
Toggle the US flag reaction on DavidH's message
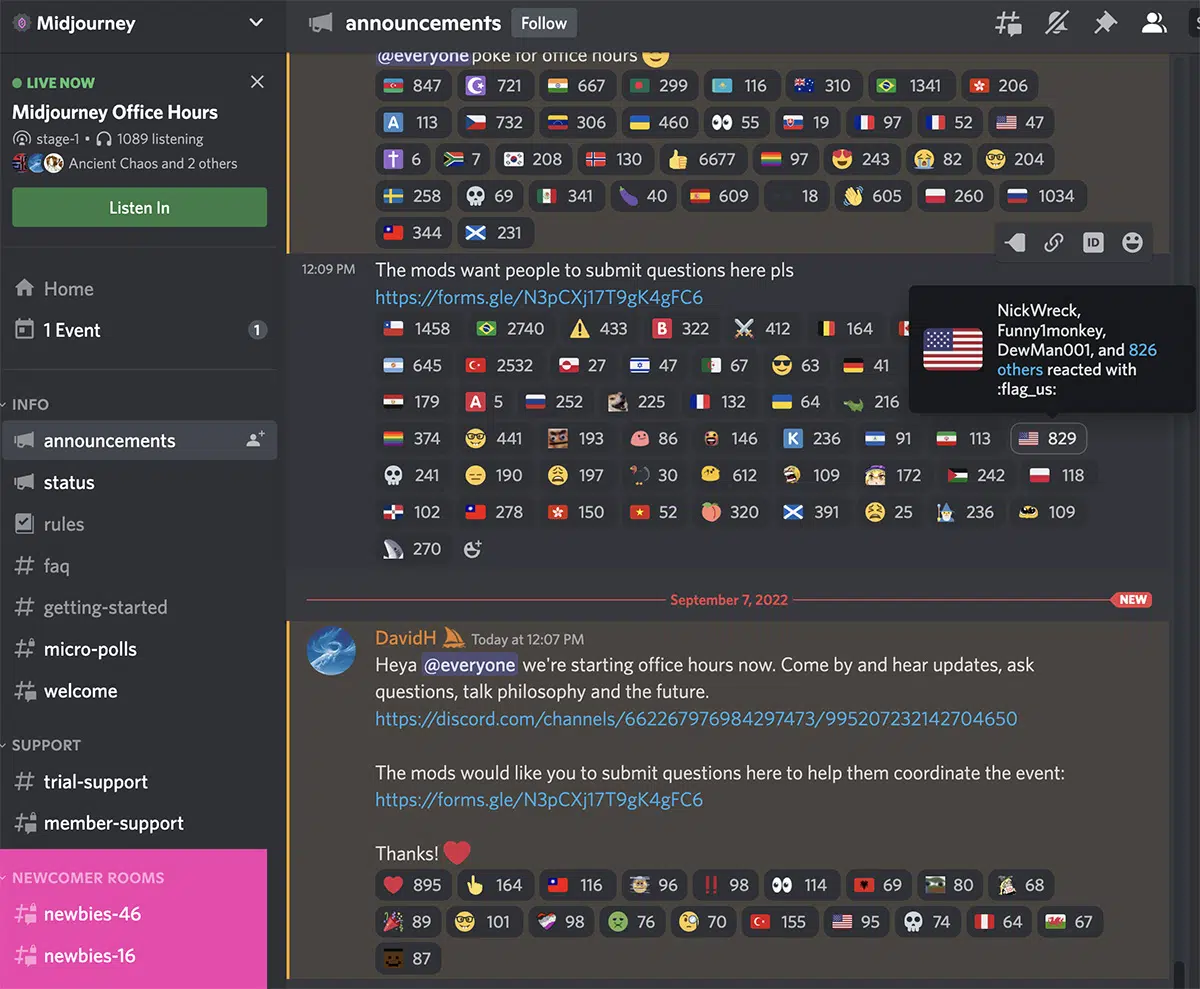click(x=856, y=921)
